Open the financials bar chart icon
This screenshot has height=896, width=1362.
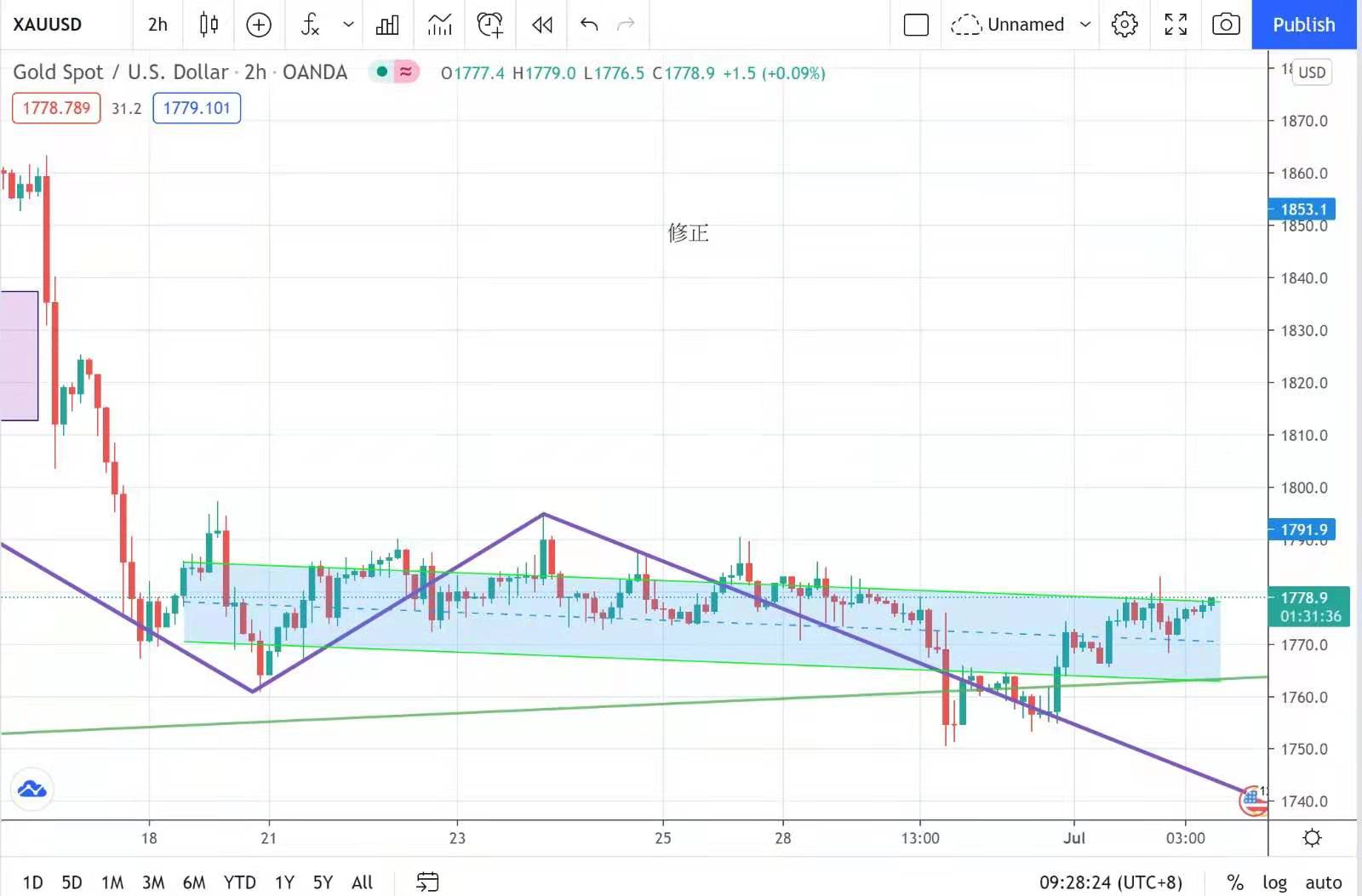point(387,25)
